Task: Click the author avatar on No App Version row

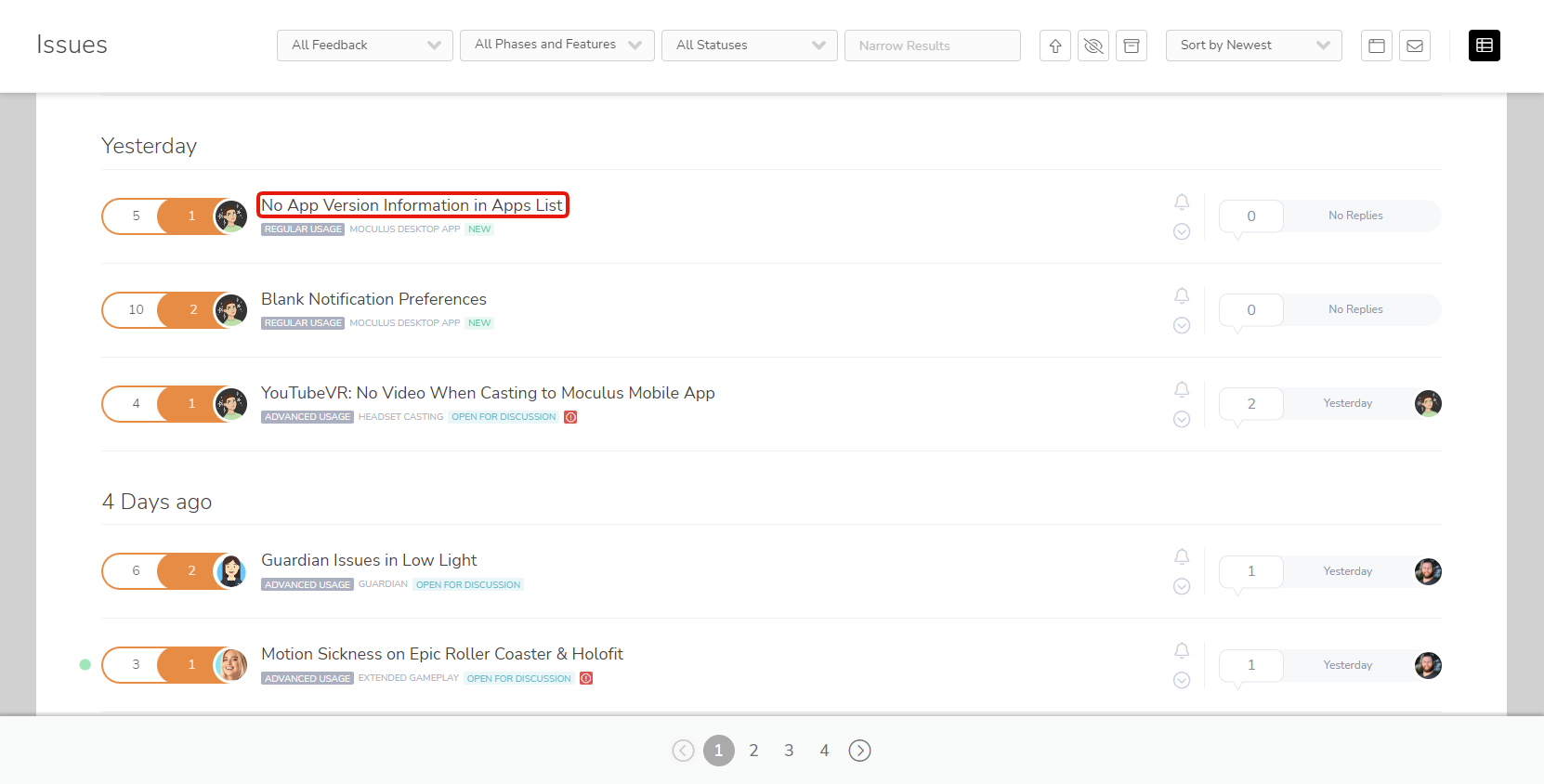Action: [x=230, y=216]
